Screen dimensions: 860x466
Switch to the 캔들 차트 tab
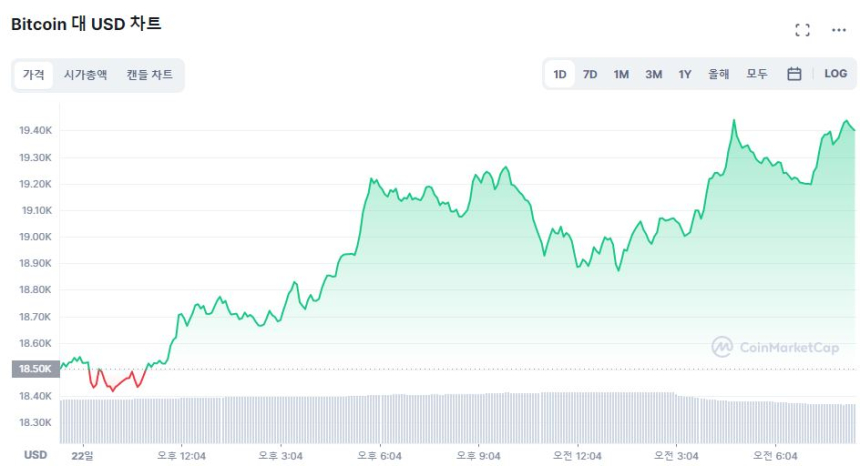click(149, 75)
